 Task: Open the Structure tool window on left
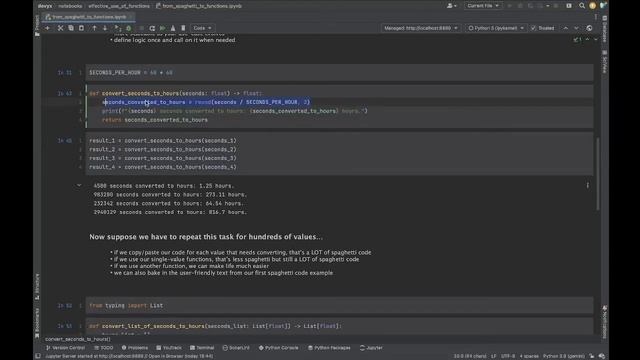tap(37, 287)
